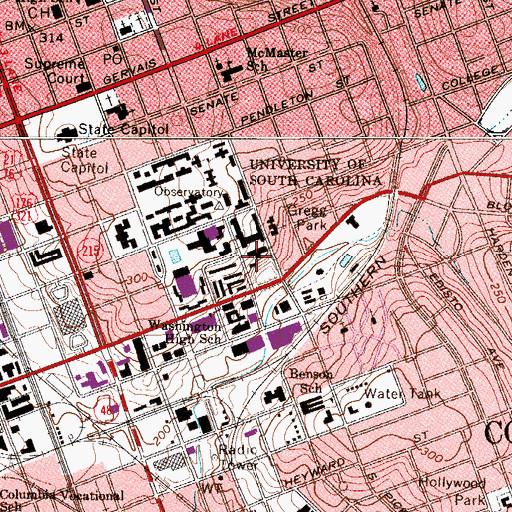The width and height of the screenshot is (512, 512).
Task: Click the COLLEGE street label
Action: click(x=471, y=78)
